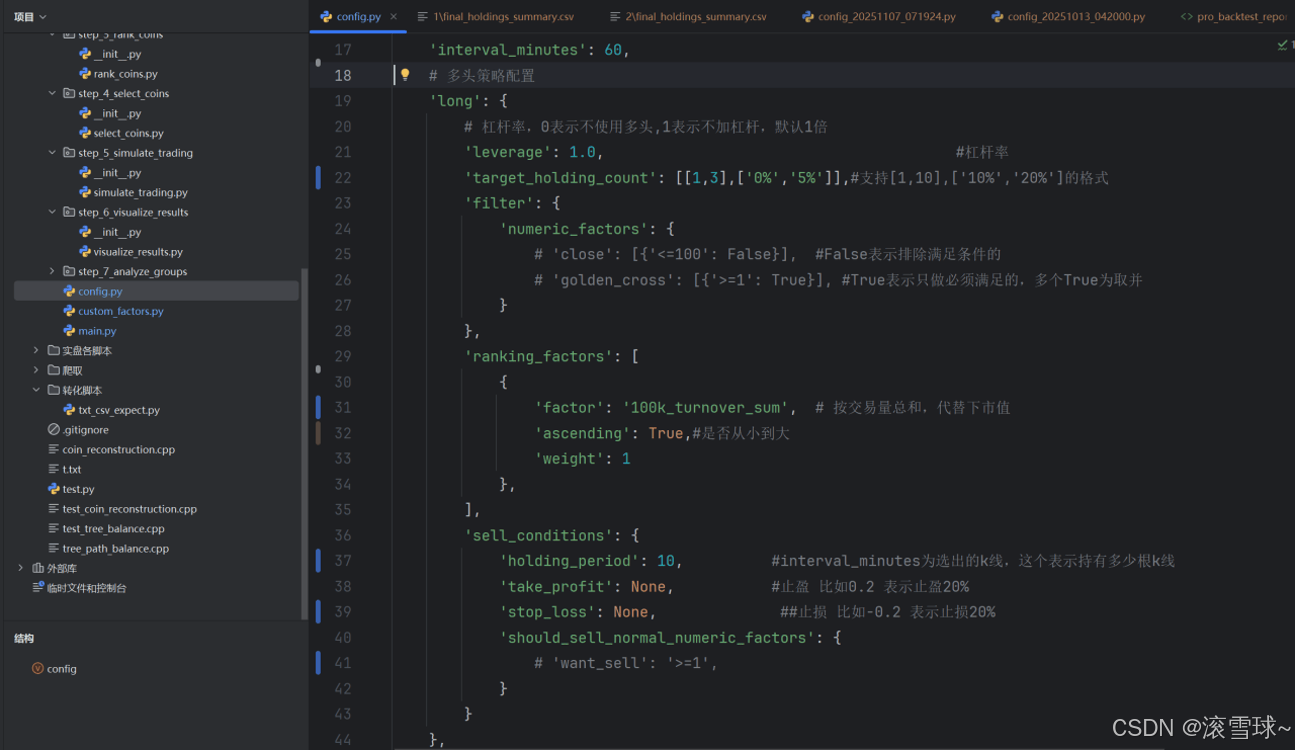Expand the 实盘各脚本 folder arrow
This screenshot has height=750, width=1296.
coord(37,351)
